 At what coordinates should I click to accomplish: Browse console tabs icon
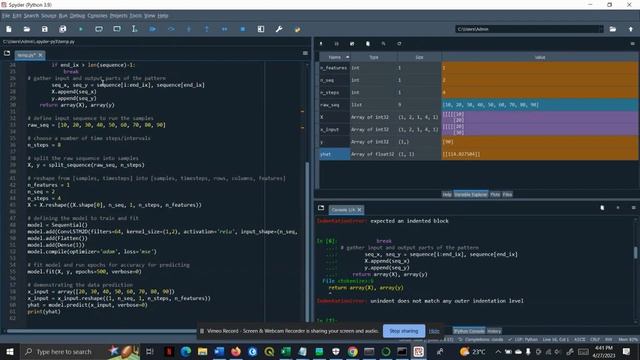coord(321,208)
